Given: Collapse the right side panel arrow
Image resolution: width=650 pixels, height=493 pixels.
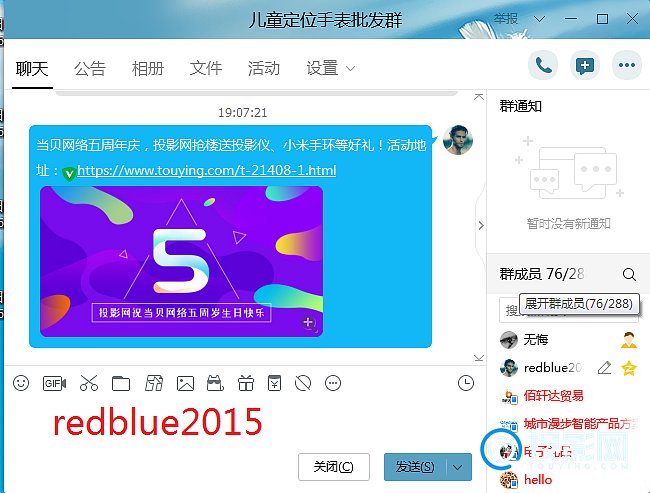Looking at the screenshot, I should (481, 226).
